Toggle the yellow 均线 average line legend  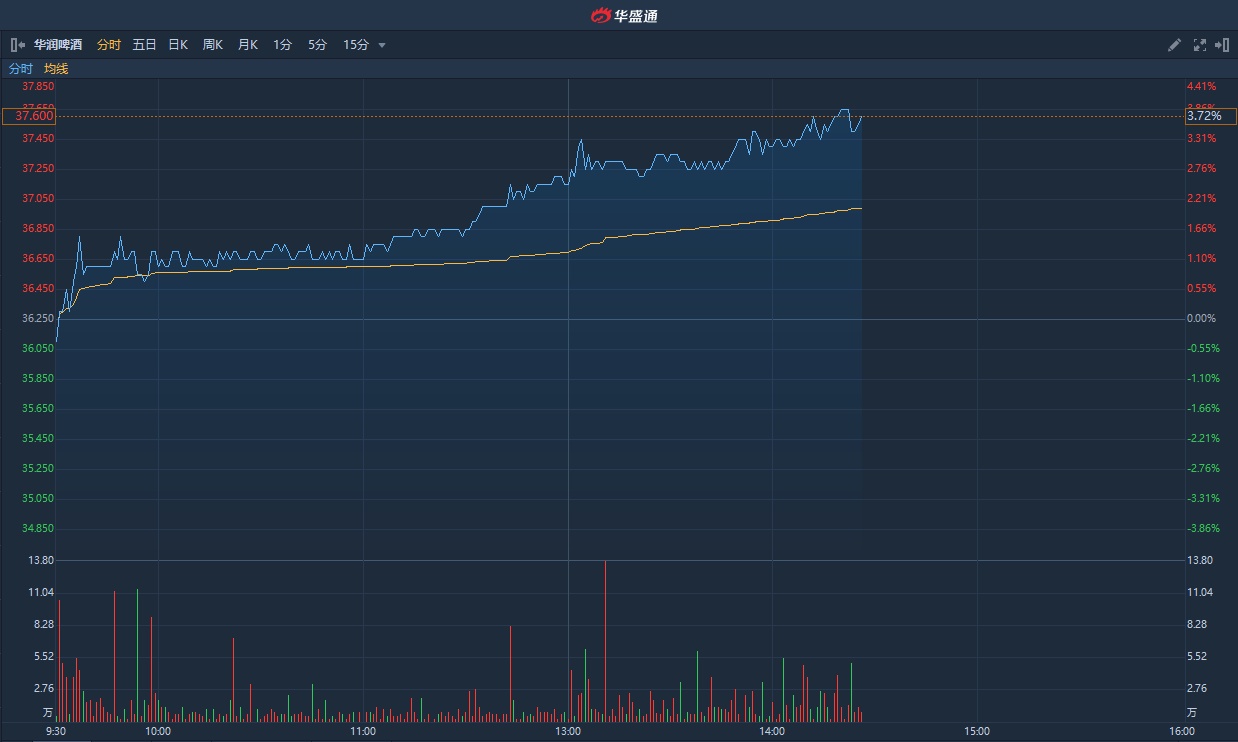pyautogui.click(x=56, y=69)
